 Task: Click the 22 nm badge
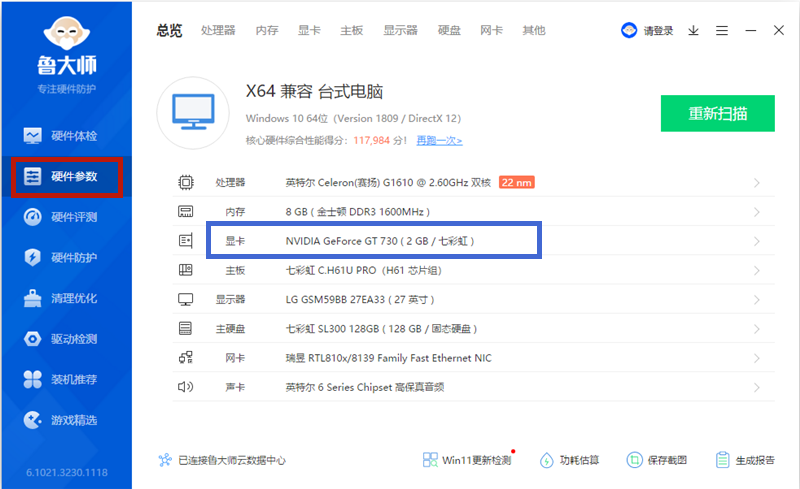click(x=516, y=182)
